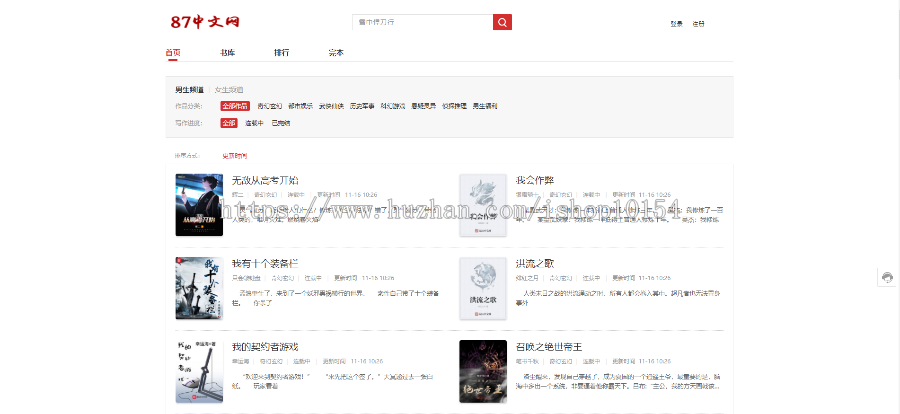This screenshot has width=900, height=414.
Task: Click the 注册 link in the header
Action: coord(699,24)
